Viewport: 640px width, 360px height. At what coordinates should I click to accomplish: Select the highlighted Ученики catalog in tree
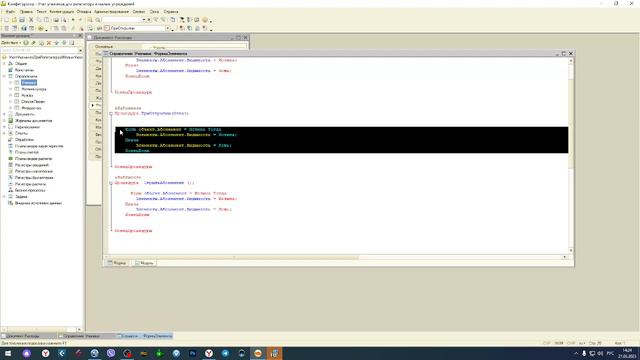(29, 82)
